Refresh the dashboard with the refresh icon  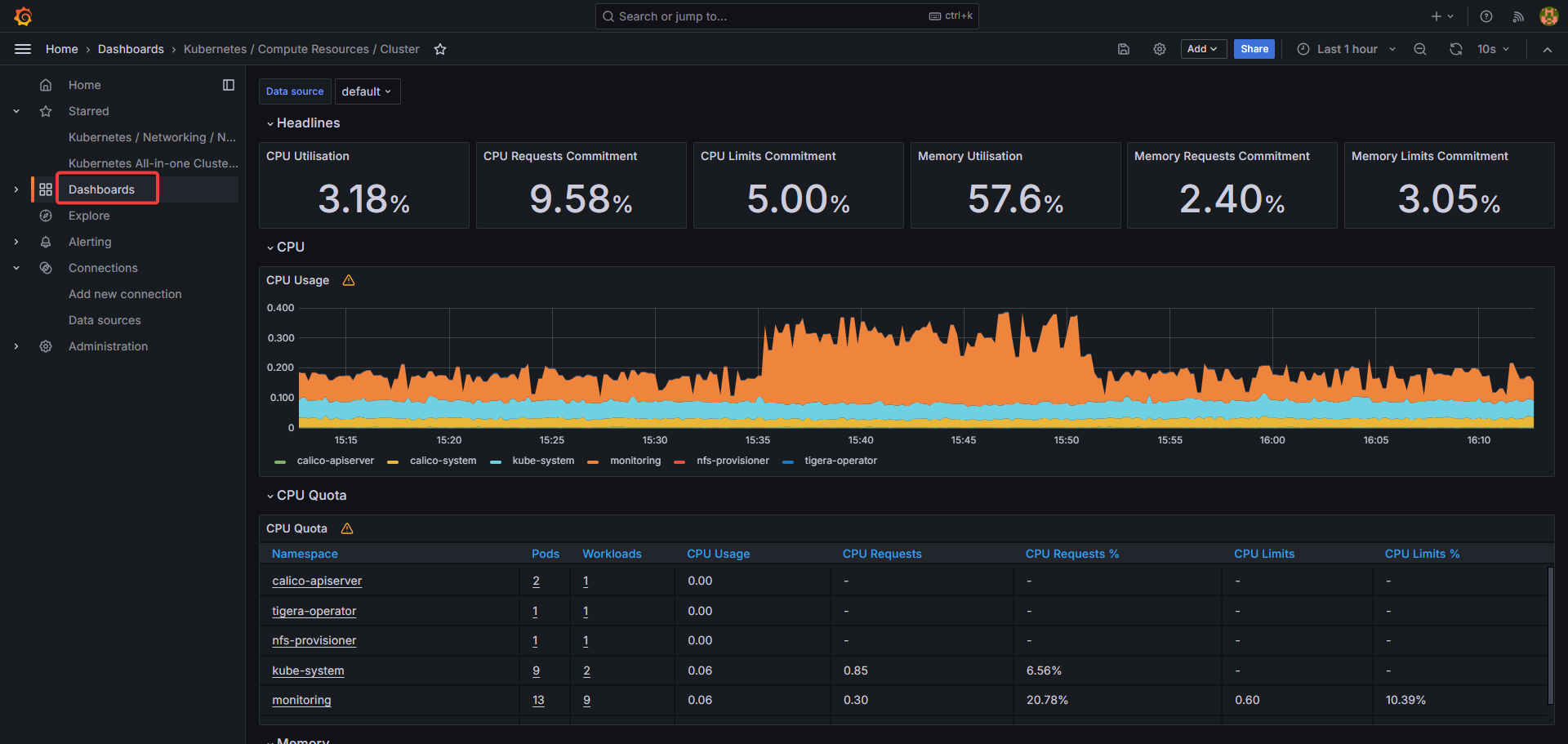click(1455, 49)
